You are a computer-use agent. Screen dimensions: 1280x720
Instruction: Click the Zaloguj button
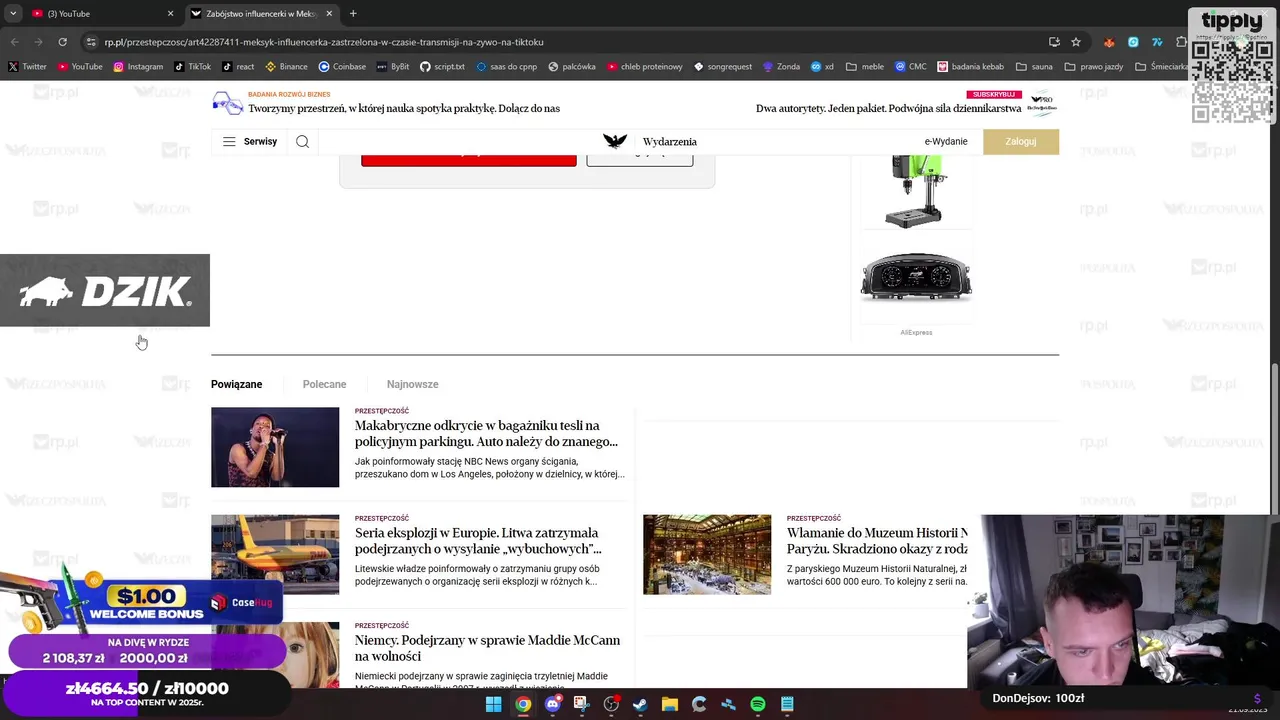coord(1021,141)
